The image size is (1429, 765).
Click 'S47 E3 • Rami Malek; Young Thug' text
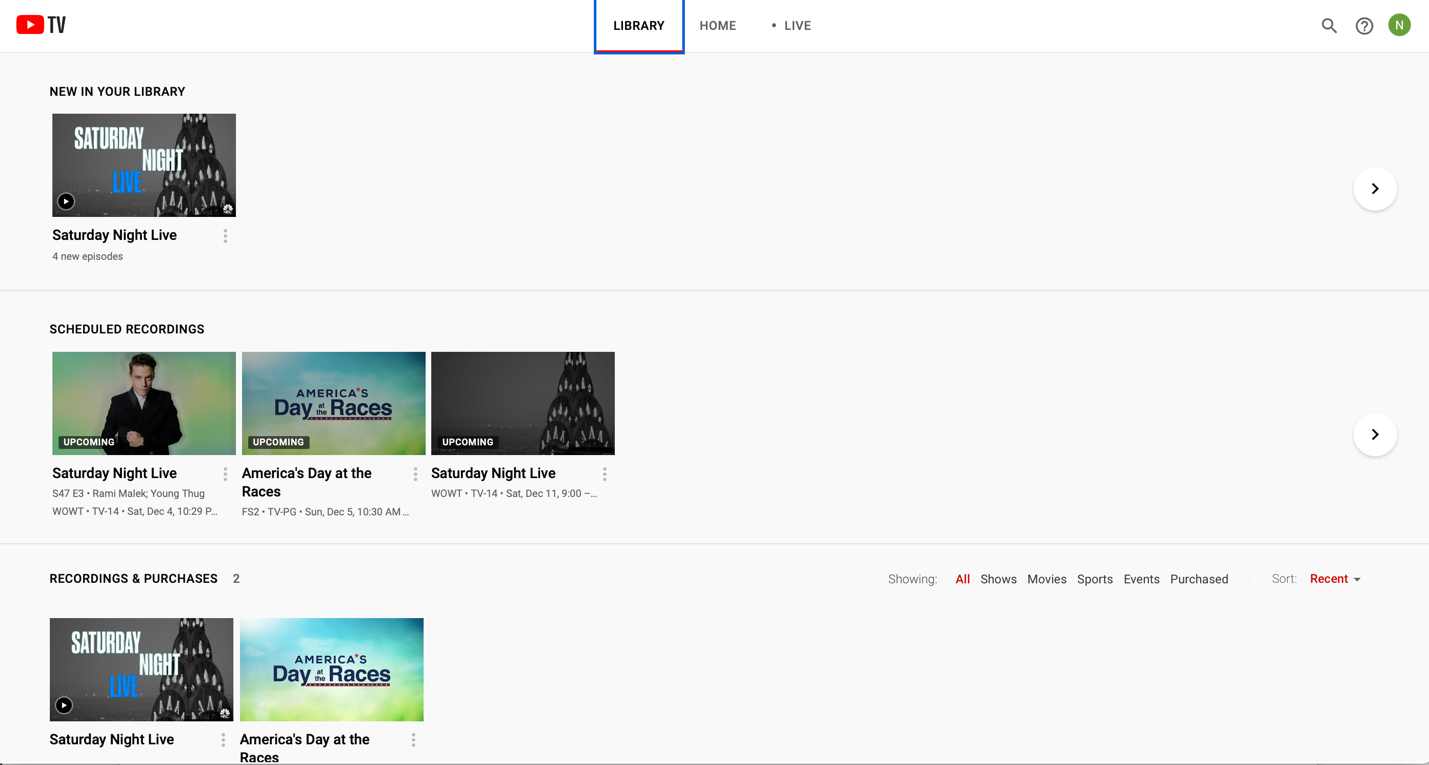129,493
